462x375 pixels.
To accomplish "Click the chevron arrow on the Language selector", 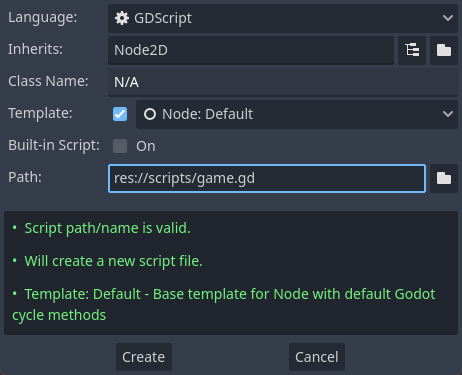I will [x=448, y=18].
